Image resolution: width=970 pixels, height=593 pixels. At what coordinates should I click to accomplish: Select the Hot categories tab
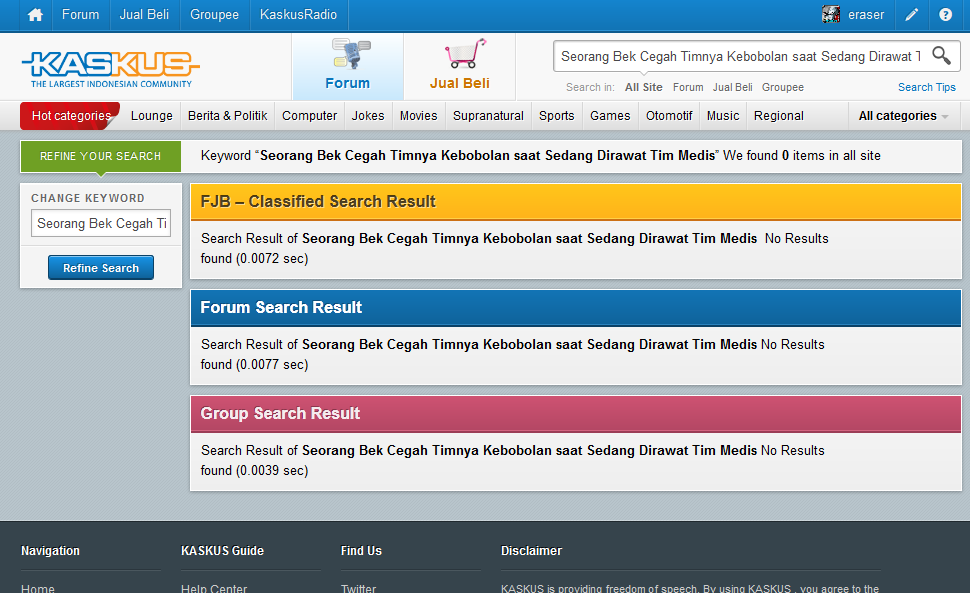click(x=71, y=116)
